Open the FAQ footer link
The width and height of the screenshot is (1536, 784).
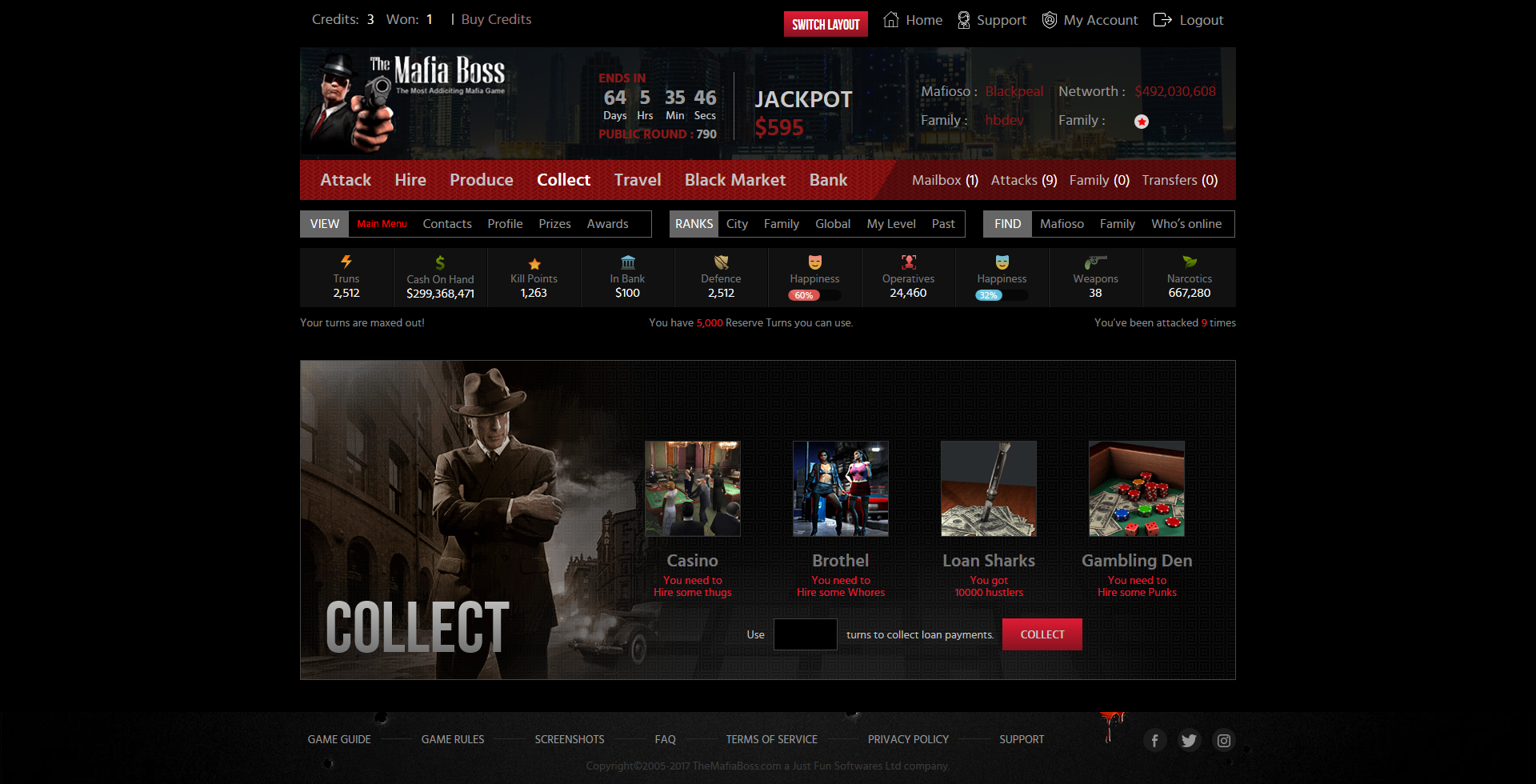[665, 739]
